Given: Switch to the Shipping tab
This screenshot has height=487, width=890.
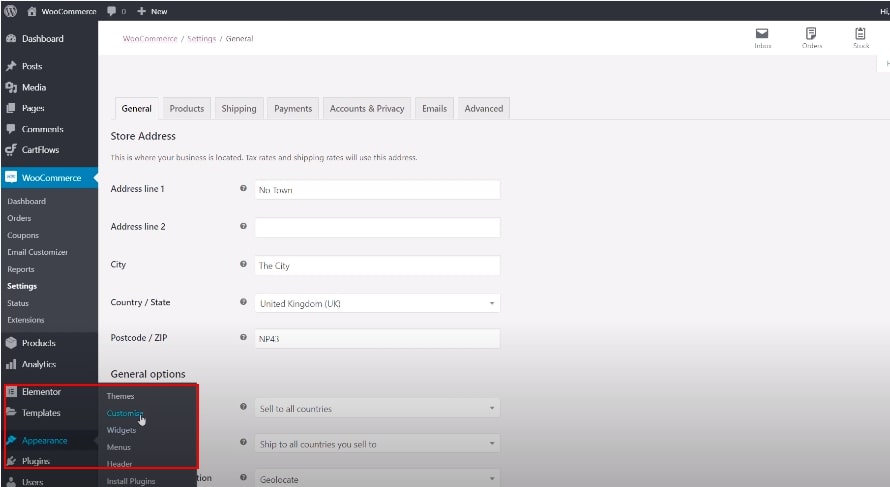Looking at the screenshot, I should tap(238, 108).
